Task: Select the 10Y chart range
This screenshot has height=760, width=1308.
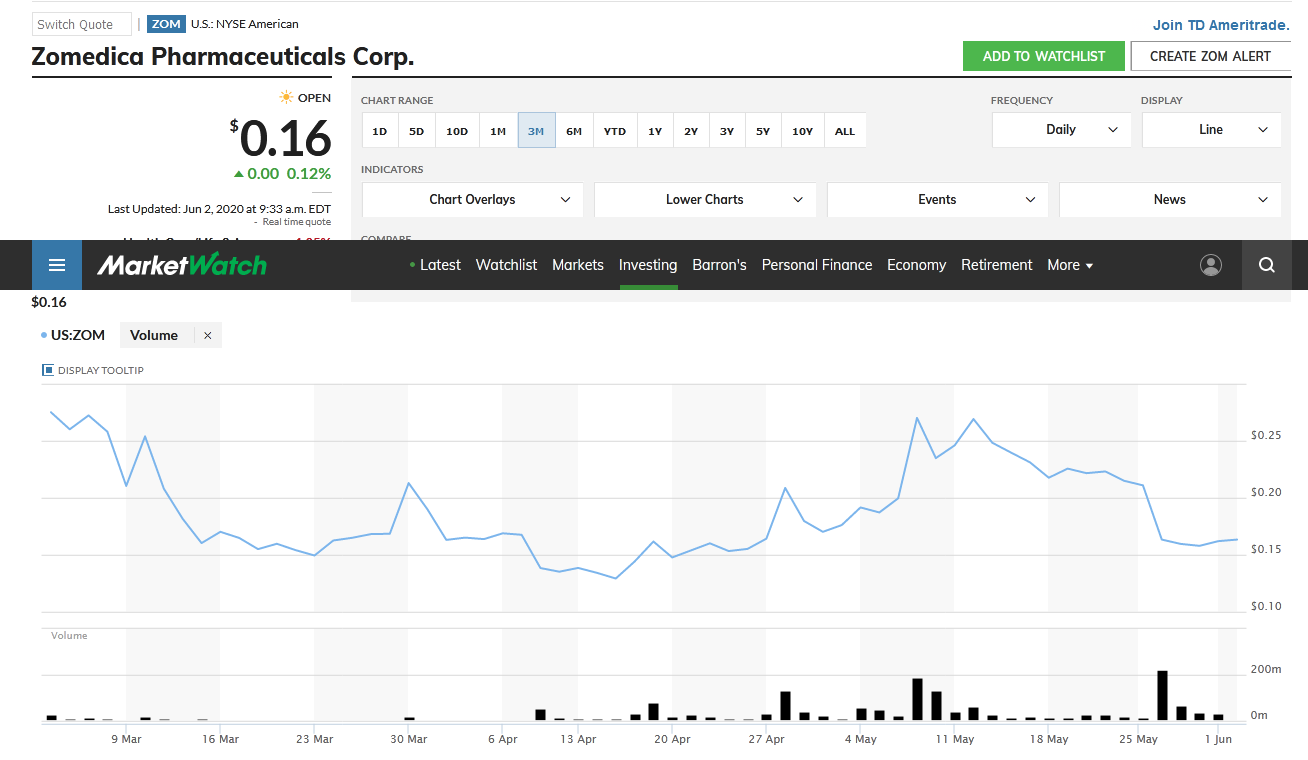Action: [x=803, y=131]
